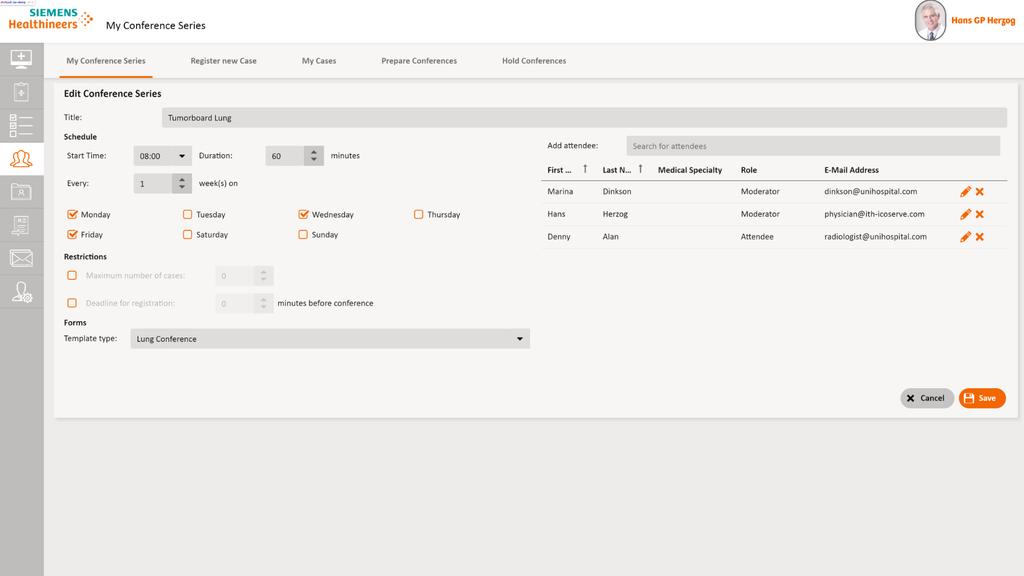Cancel editing the conference series
The width and height of the screenshot is (1024, 576).
click(x=926, y=397)
